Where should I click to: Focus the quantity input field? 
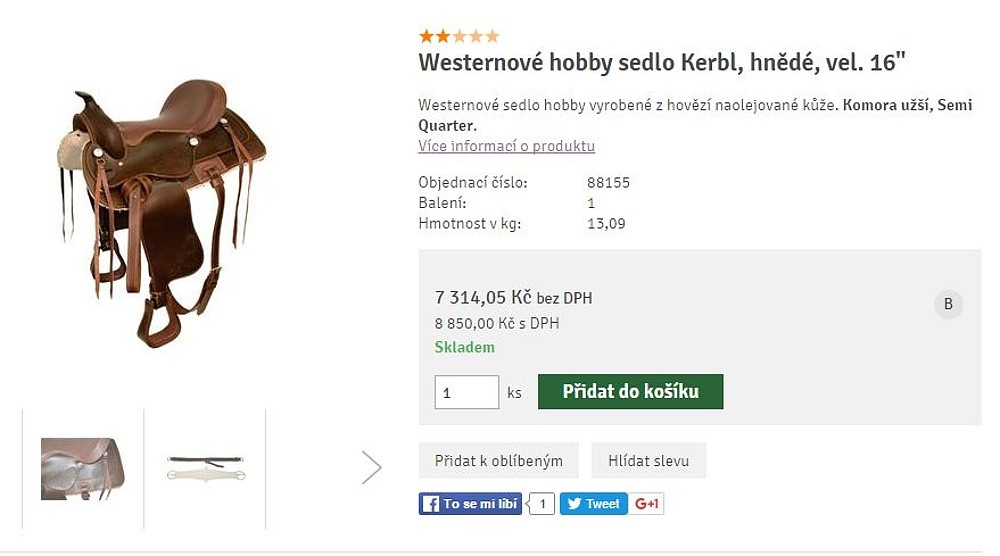point(466,392)
